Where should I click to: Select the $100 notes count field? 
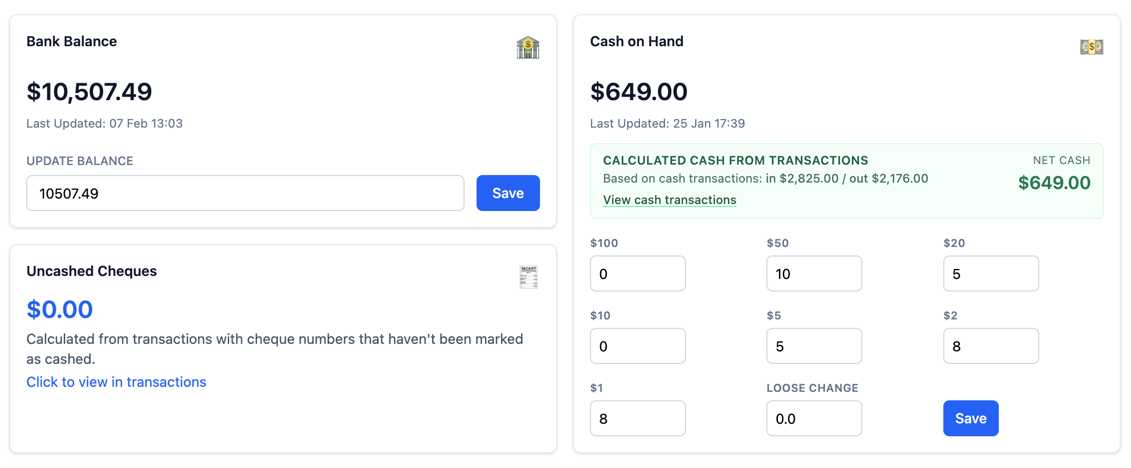tap(637, 274)
